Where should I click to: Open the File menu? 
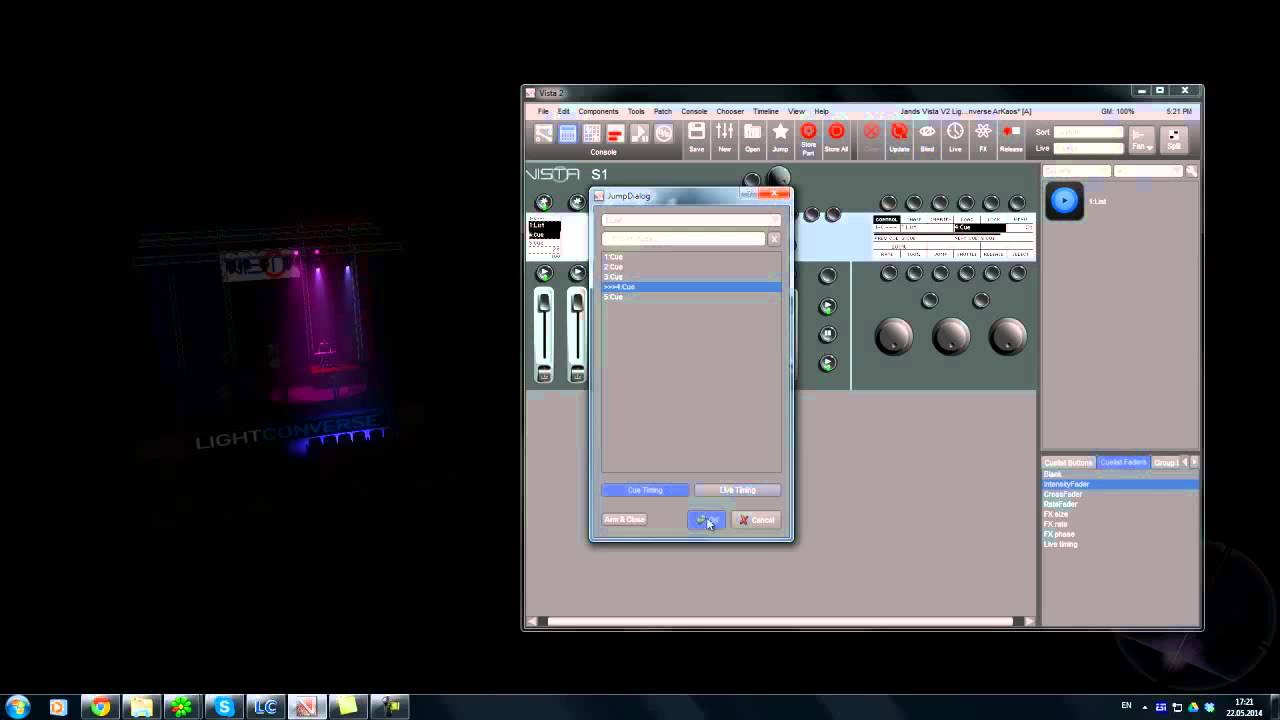tap(543, 111)
